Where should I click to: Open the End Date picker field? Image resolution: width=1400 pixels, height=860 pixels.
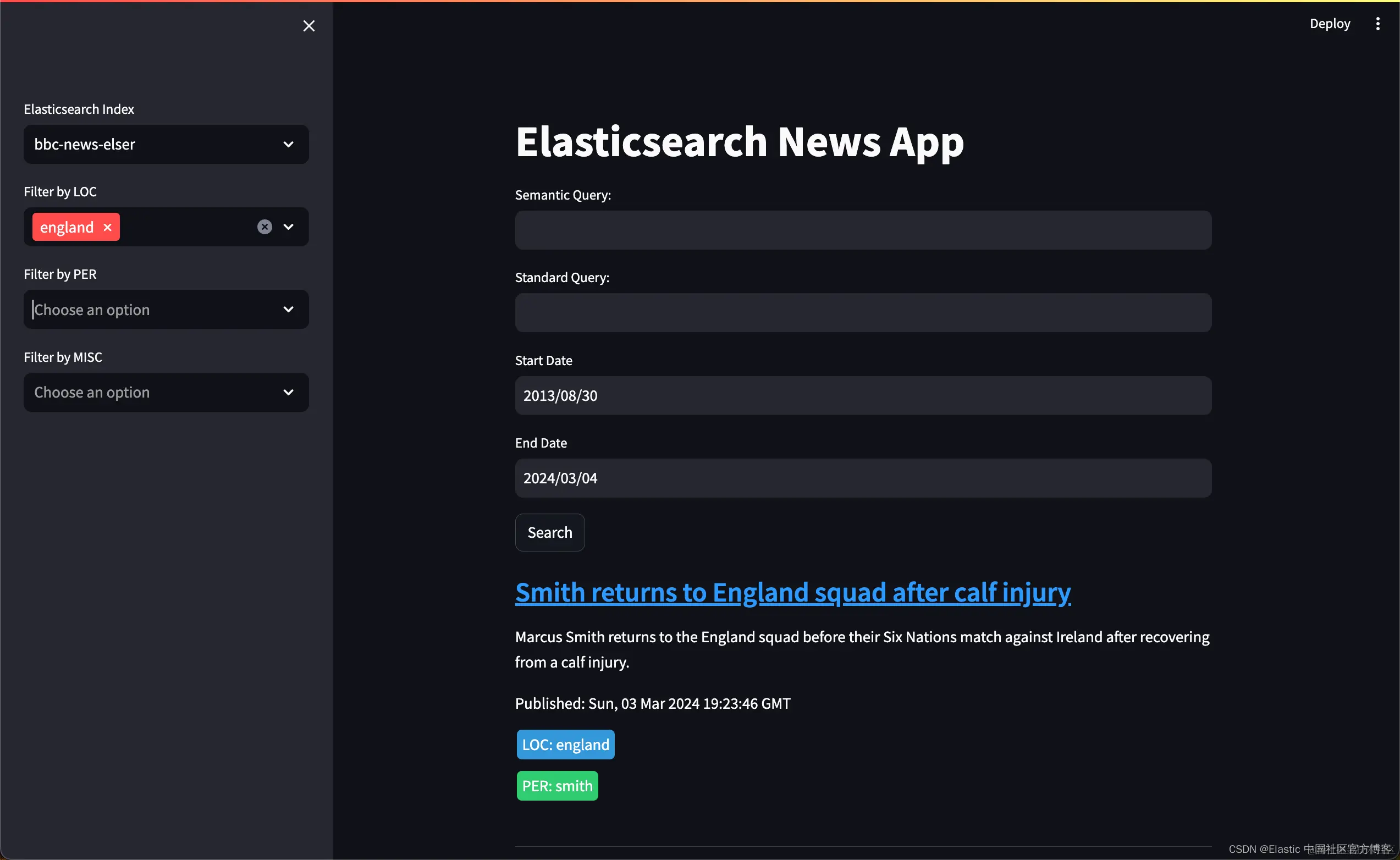pyautogui.click(x=863, y=478)
